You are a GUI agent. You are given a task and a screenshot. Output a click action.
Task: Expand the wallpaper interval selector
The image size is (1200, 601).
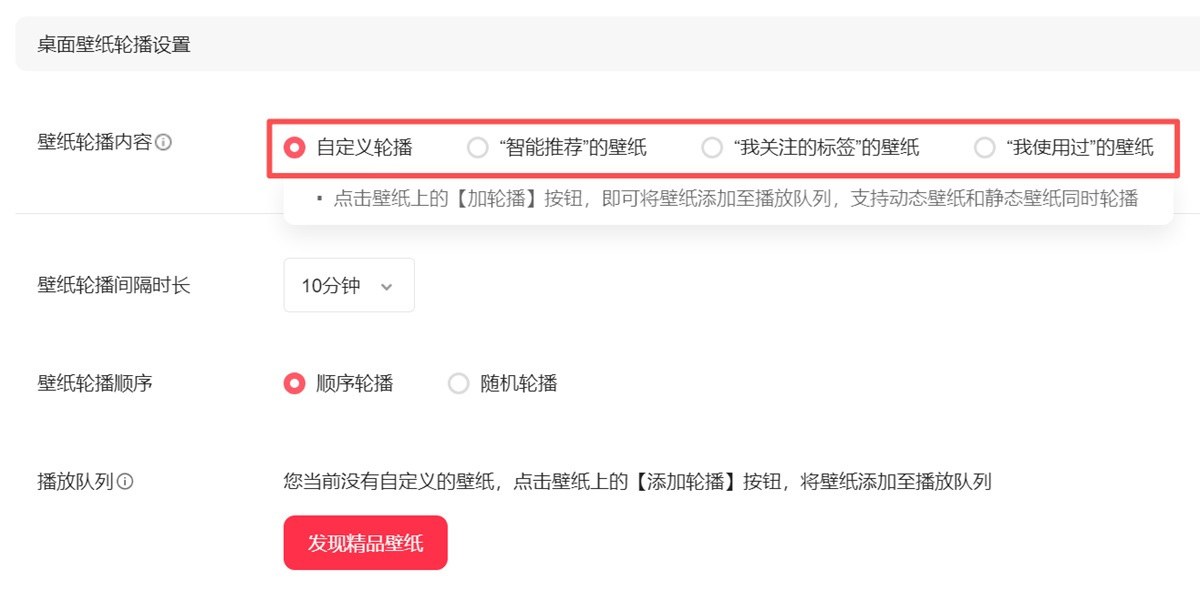348,285
